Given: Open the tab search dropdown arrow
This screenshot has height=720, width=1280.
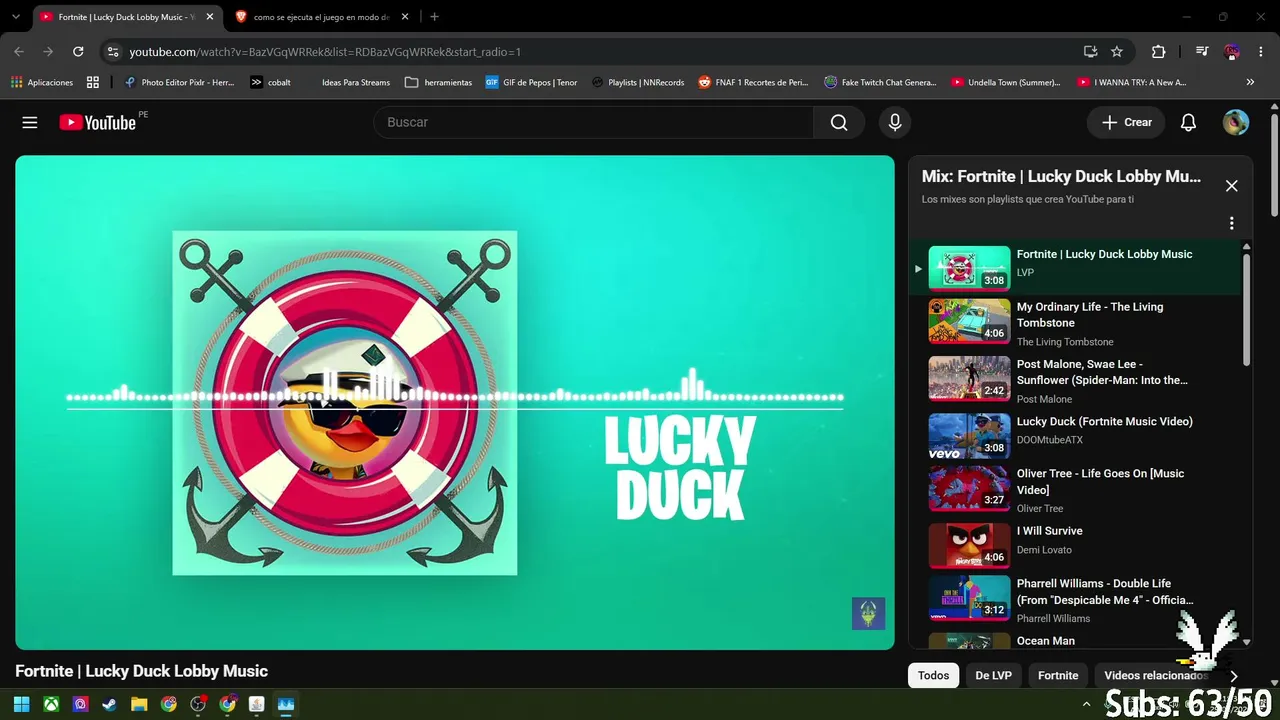Looking at the screenshot, I should click(x=16, y=17).
